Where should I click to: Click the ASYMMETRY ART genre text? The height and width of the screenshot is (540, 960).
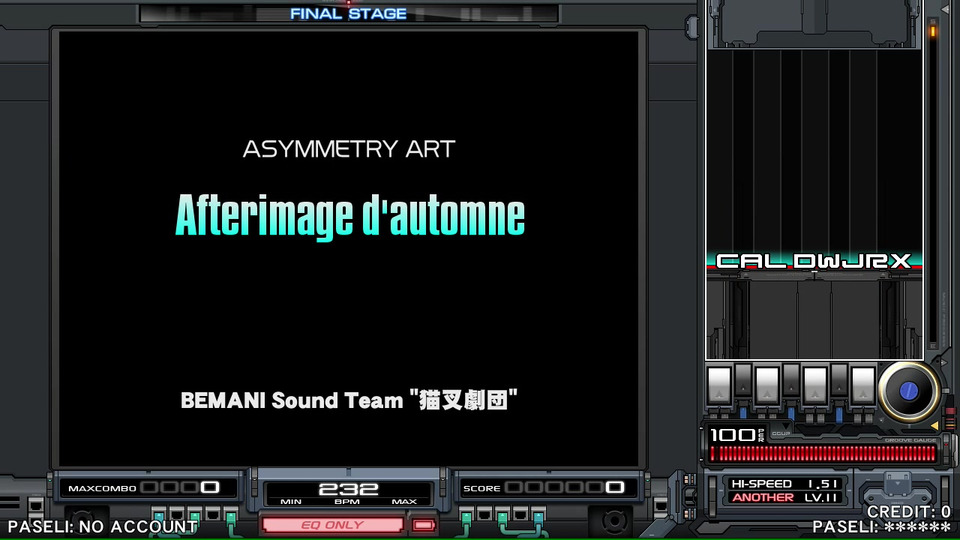click(349, 149)
